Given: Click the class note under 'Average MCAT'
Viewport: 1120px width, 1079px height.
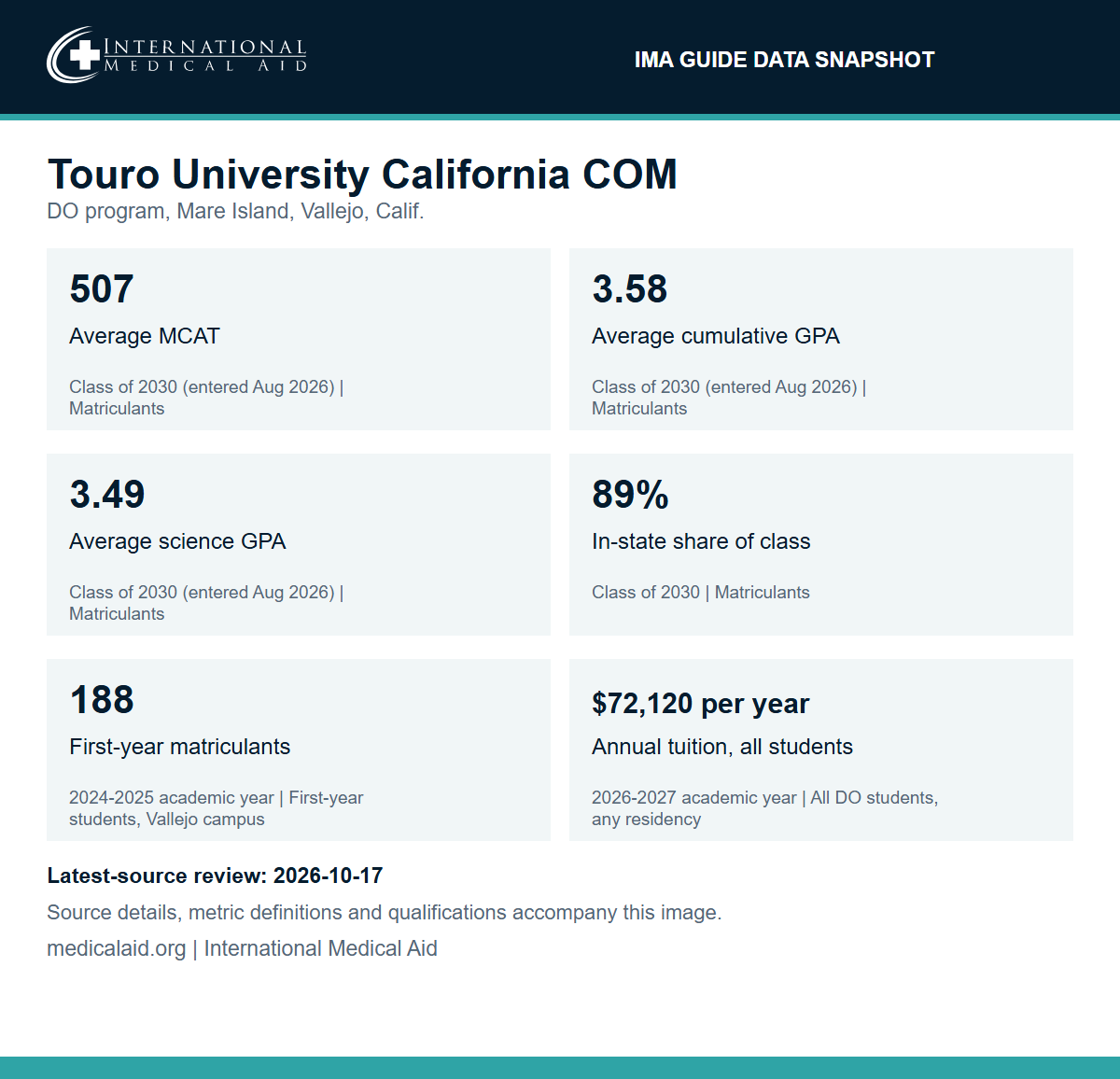Looking at the screenshot, I should pos(206,398).
